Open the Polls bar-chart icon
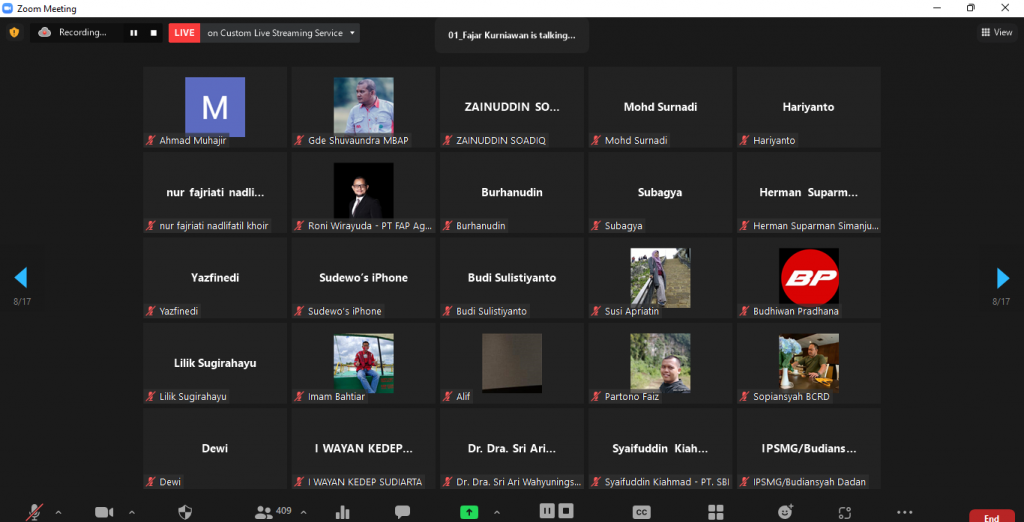The width and height of the screenshot is (1024, 522). click(343, 512)
